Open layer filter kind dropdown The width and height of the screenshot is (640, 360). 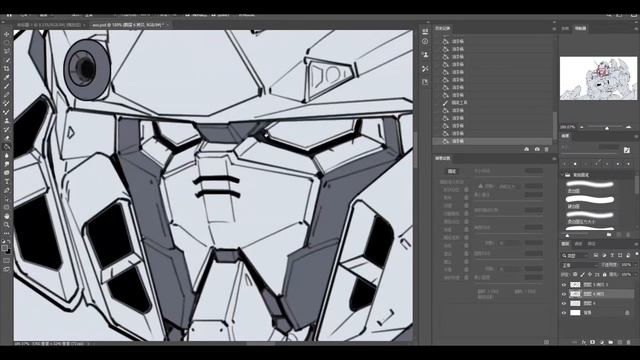(x=576, y=256)
